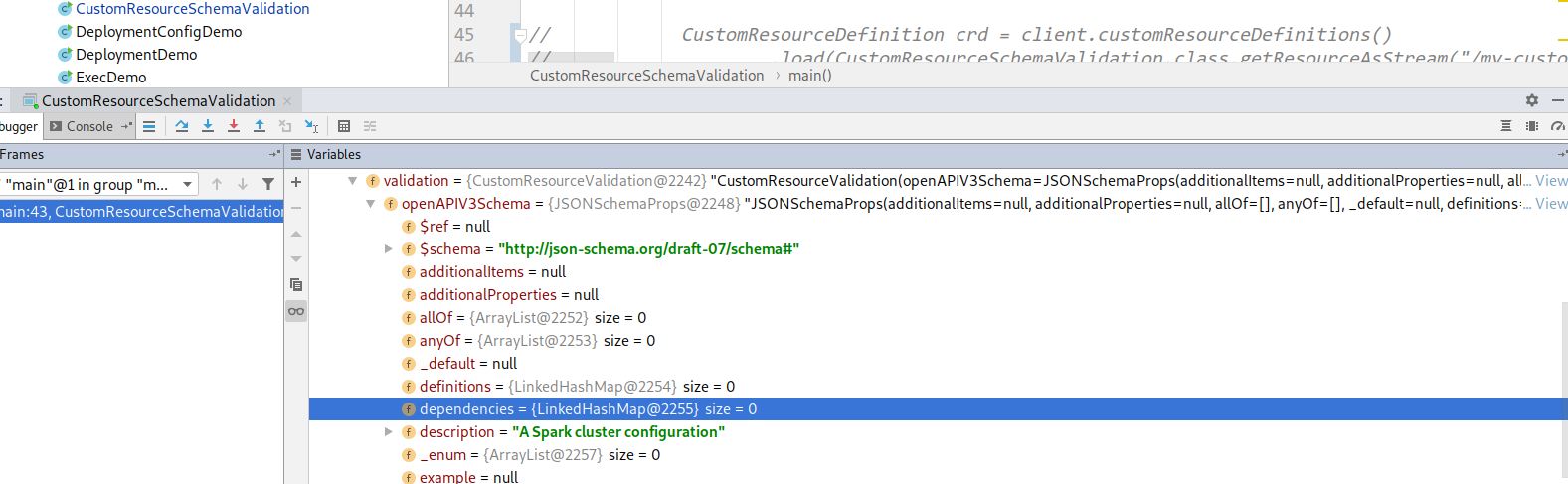
Task: Hide the debug tool window with minimize dash
Action: [x=1558, y=100]
